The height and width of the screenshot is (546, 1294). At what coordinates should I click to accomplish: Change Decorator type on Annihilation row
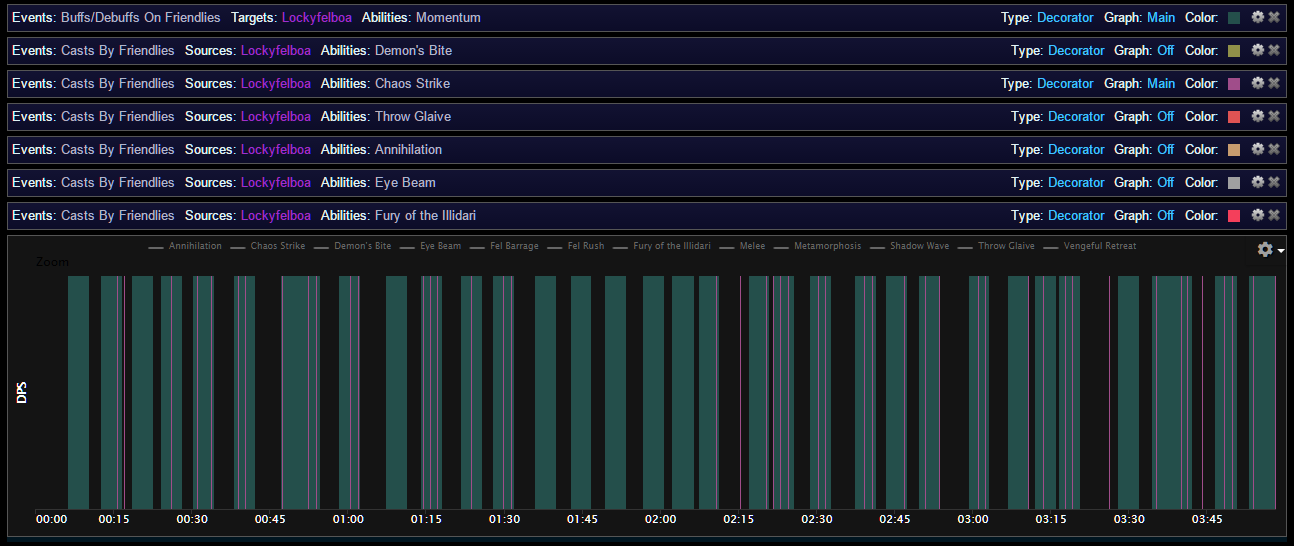tap(1076, 150)
